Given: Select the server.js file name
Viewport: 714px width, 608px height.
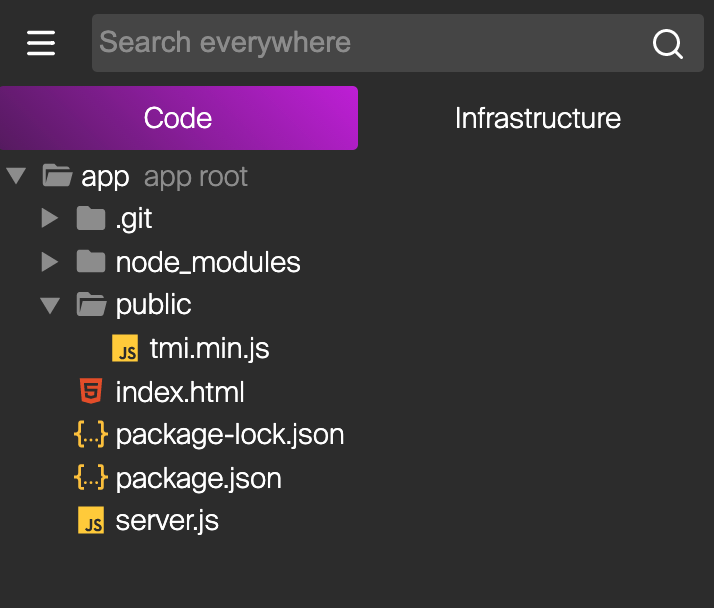Looking at the screenshot, I should [167, 521].
